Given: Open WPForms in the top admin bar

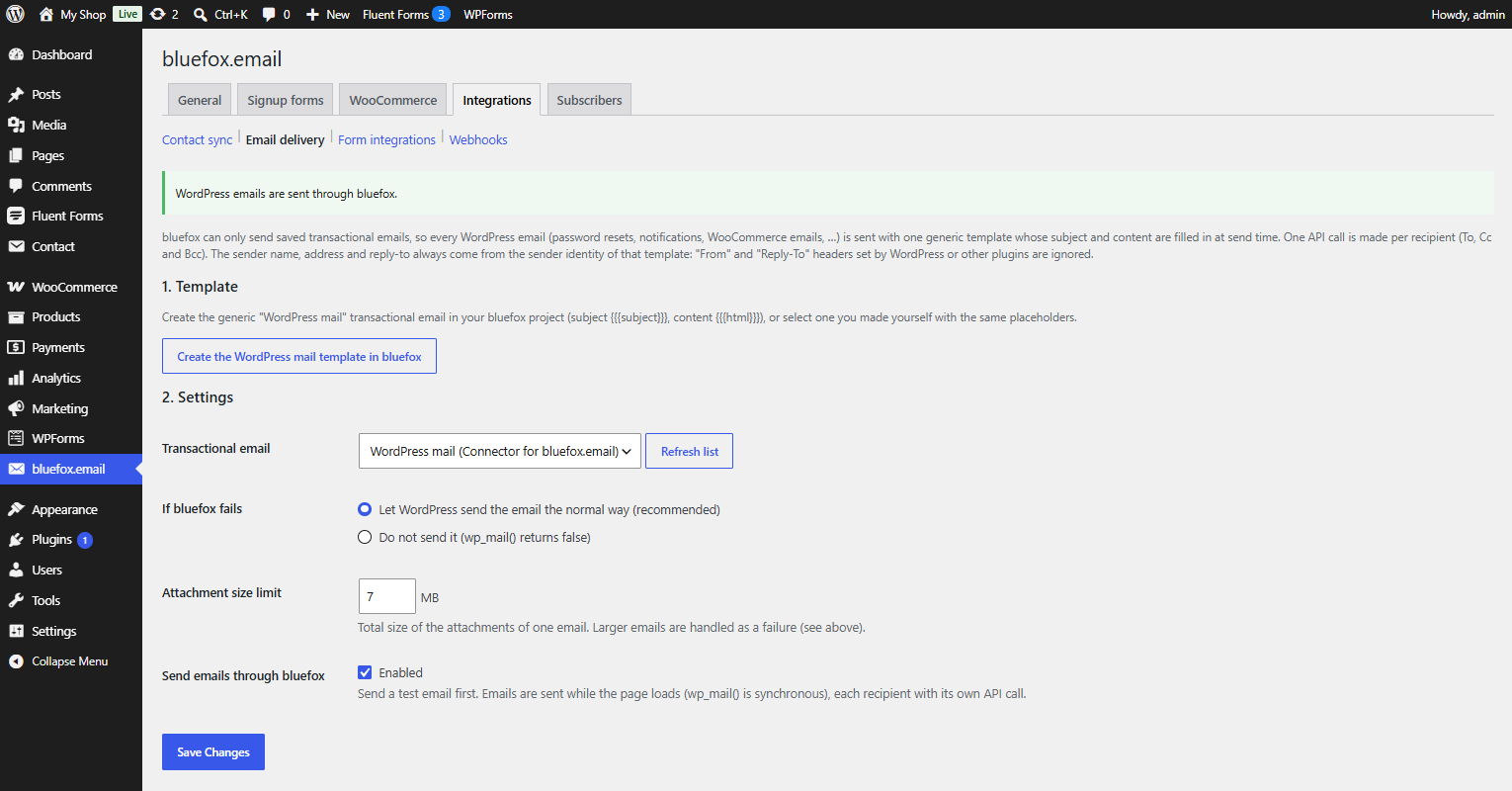Looking at the screenshot, I should pos(488,14).
